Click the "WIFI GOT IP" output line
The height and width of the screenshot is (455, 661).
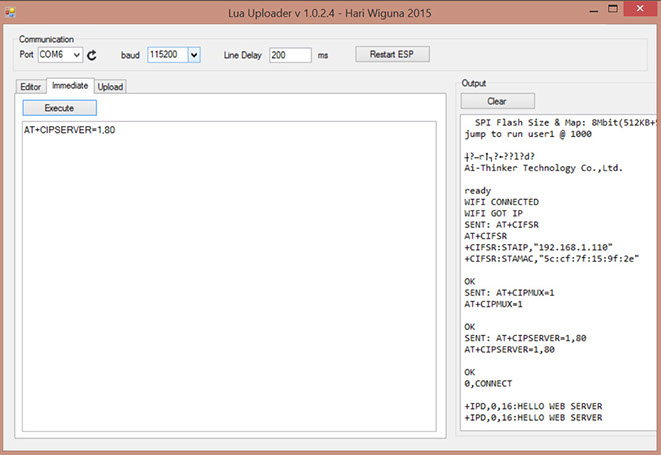click(x=494, y=213)
